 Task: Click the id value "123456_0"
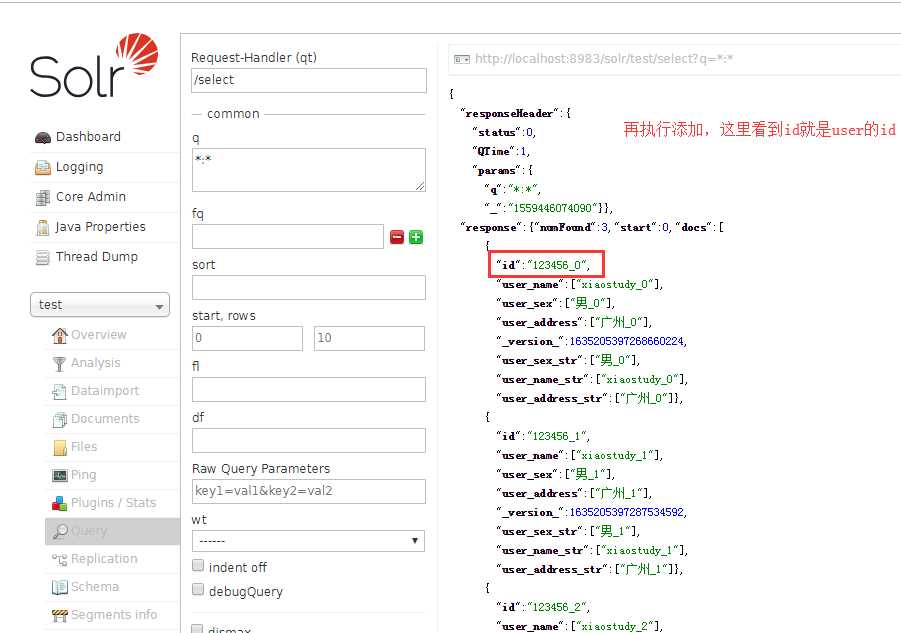557,265
